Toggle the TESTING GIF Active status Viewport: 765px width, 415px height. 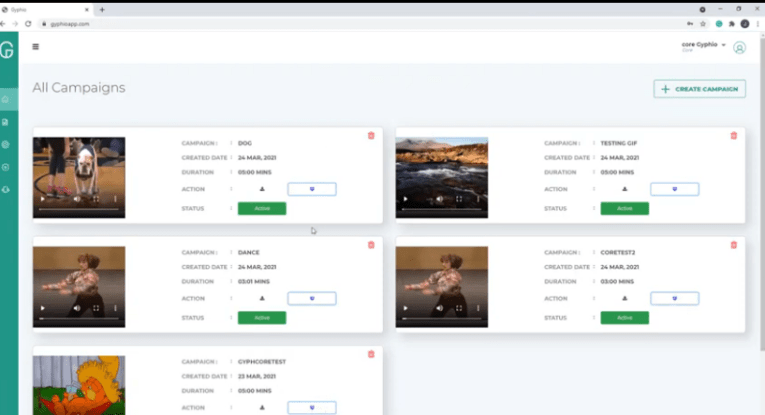pos(624,209)
